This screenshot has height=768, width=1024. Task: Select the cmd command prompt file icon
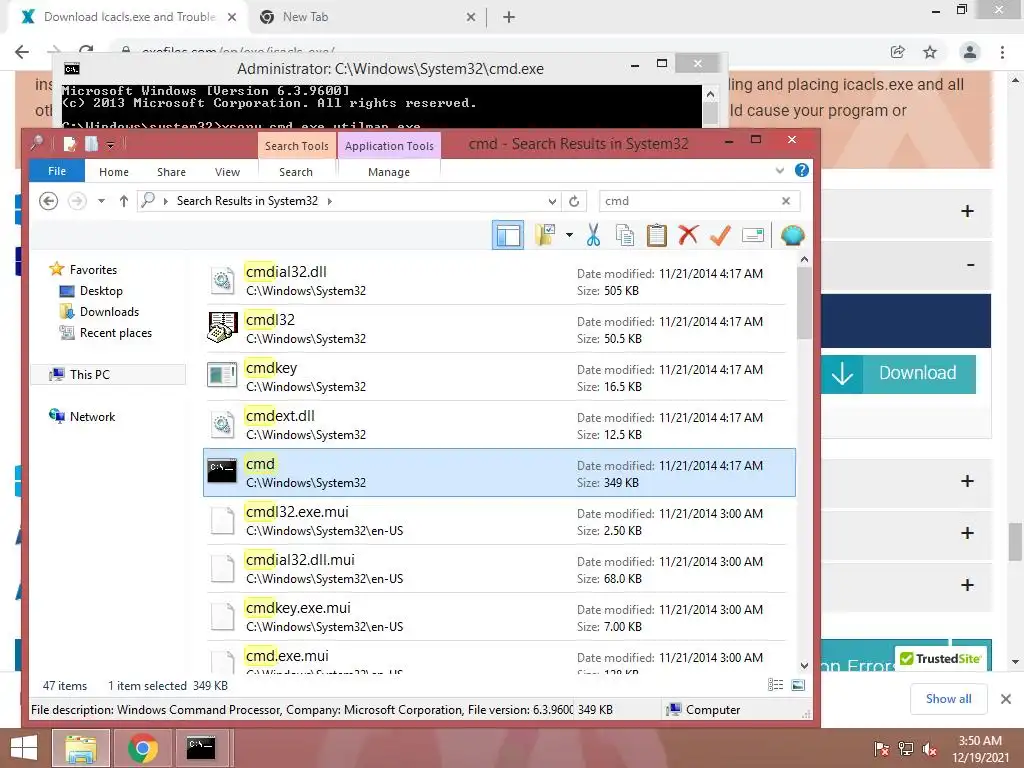[222, 471]
